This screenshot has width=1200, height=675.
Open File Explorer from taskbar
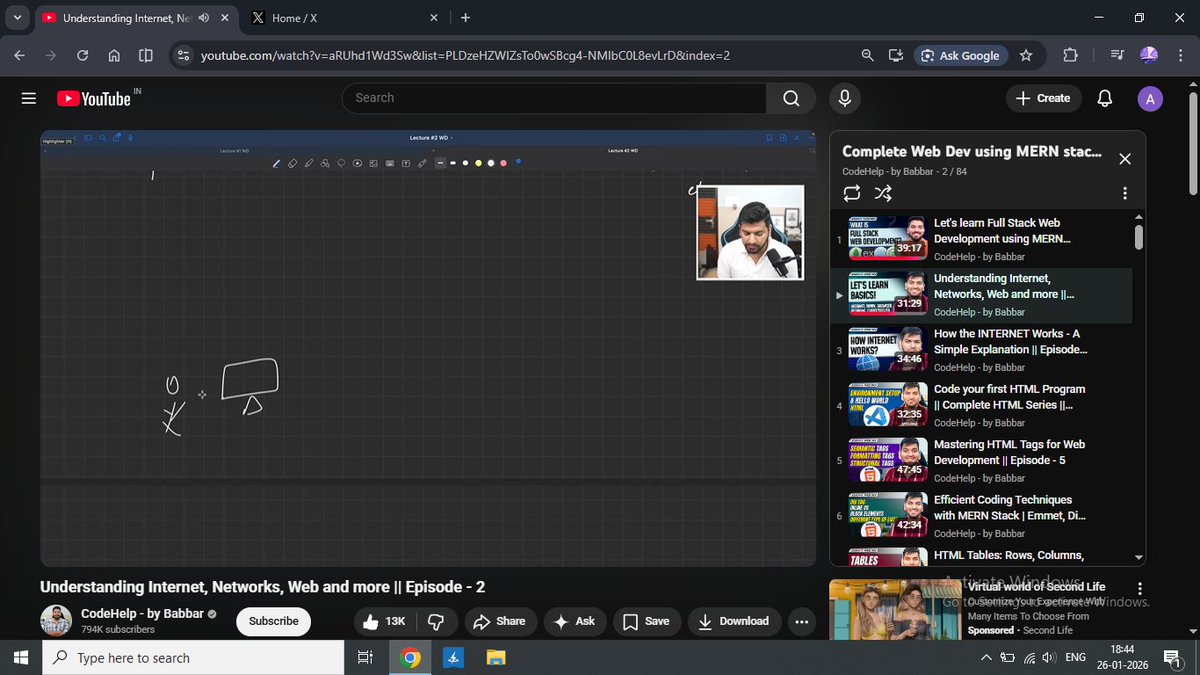pos(496,658)
